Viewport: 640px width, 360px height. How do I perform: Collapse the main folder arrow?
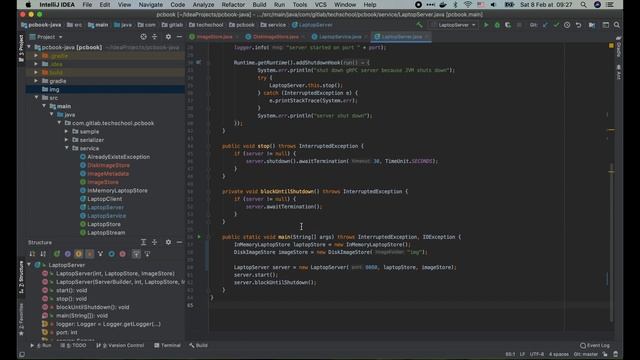44,106
